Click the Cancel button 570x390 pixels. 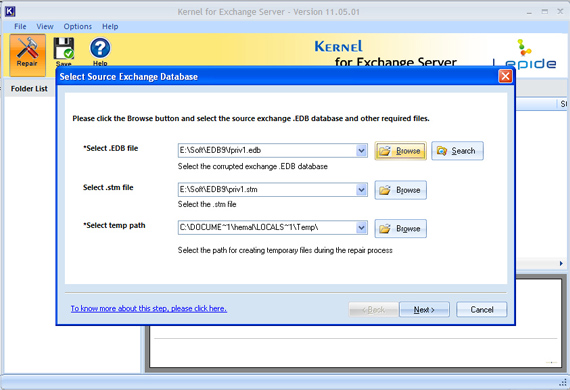click(x=482, y=310)
